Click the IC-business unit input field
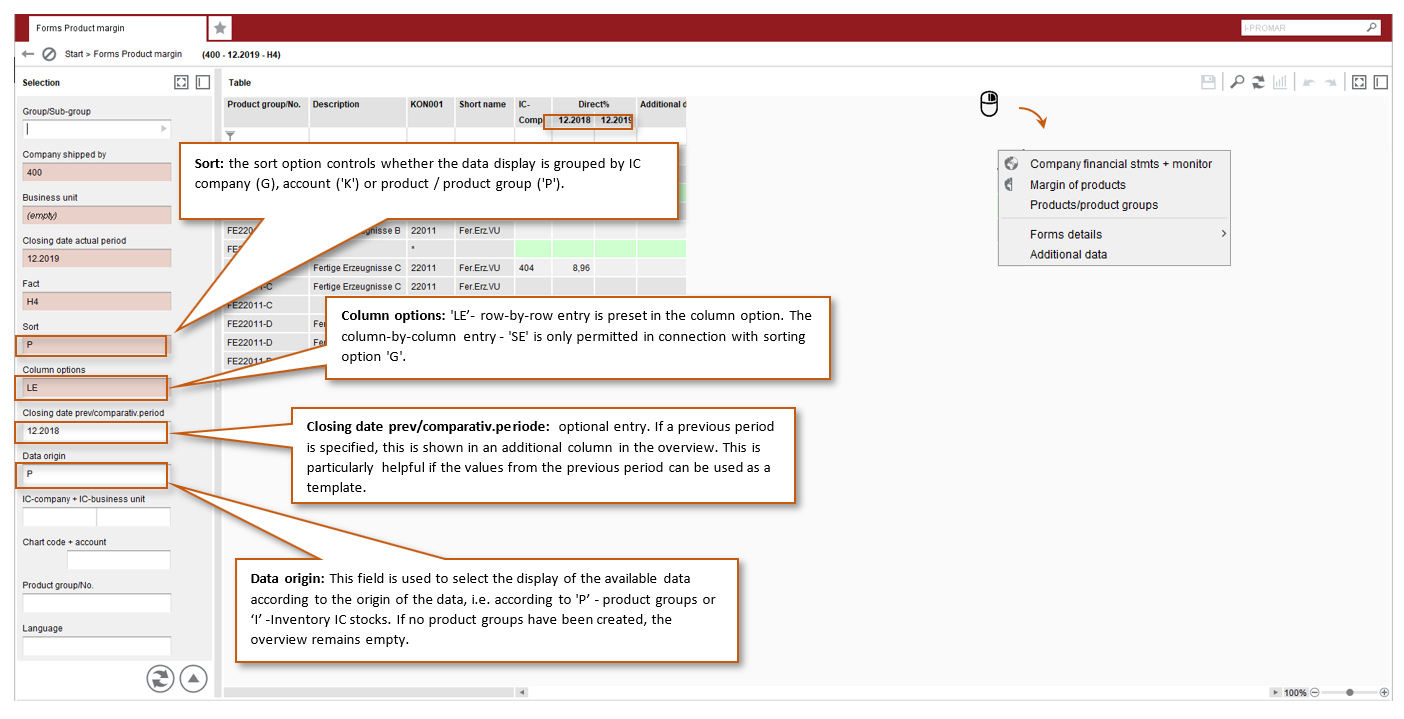This screenshot has width=1404, height=719. click(134, 517)
